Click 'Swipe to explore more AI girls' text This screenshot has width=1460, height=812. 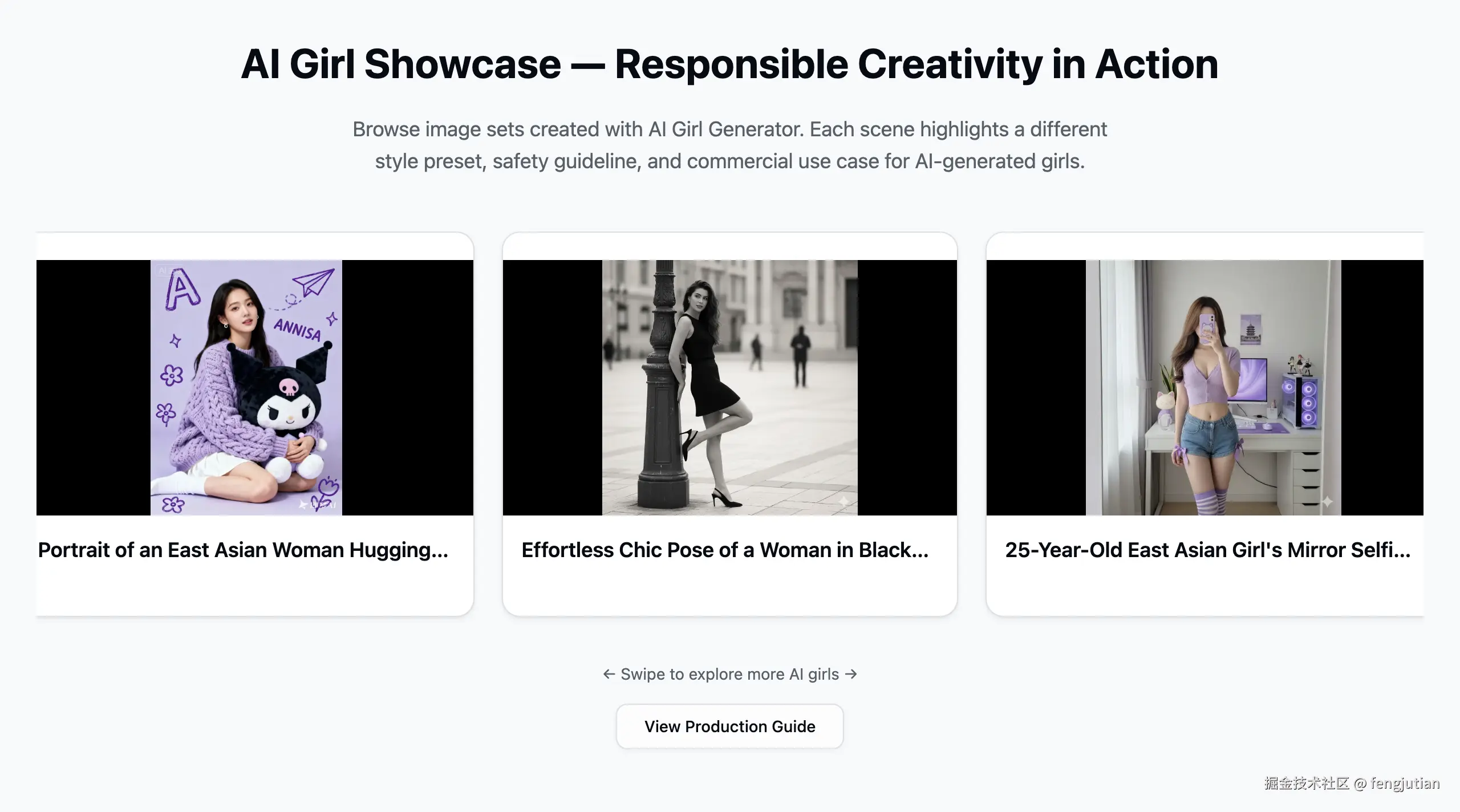coord(729,674)
